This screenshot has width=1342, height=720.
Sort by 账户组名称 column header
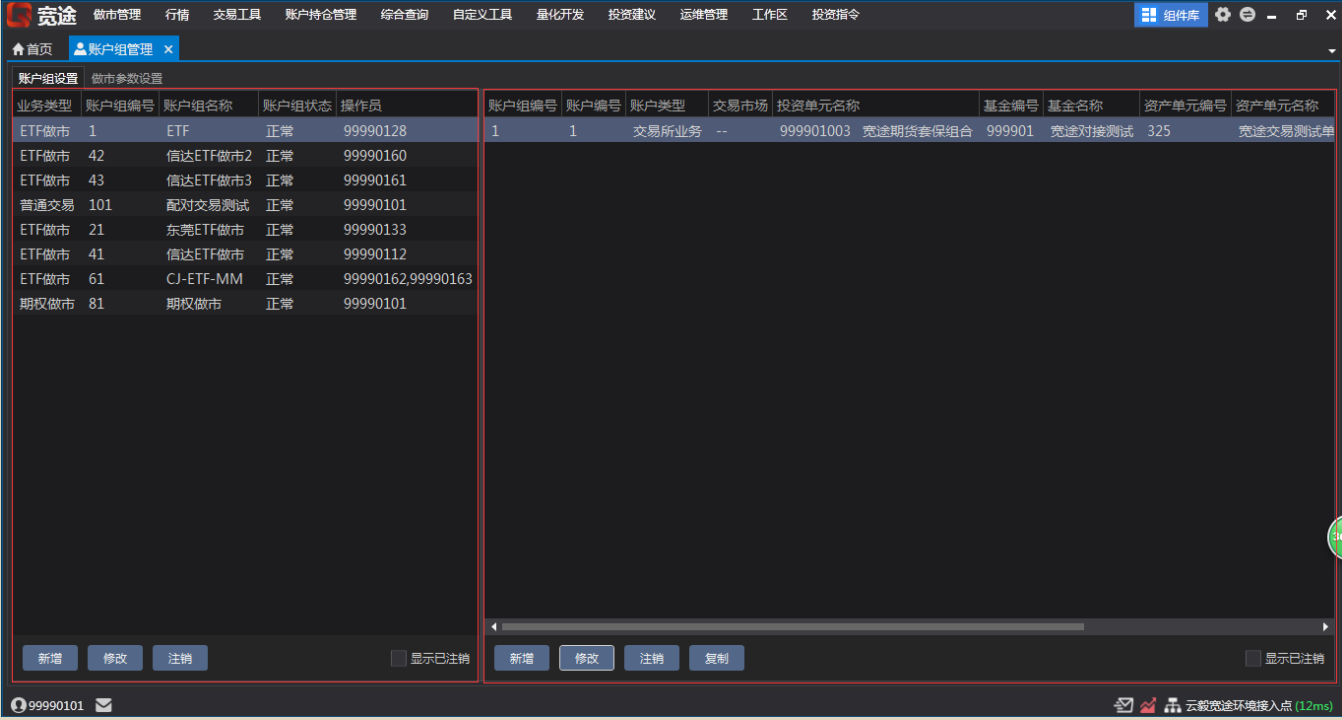pyautogui.click(x=209, y=105)
